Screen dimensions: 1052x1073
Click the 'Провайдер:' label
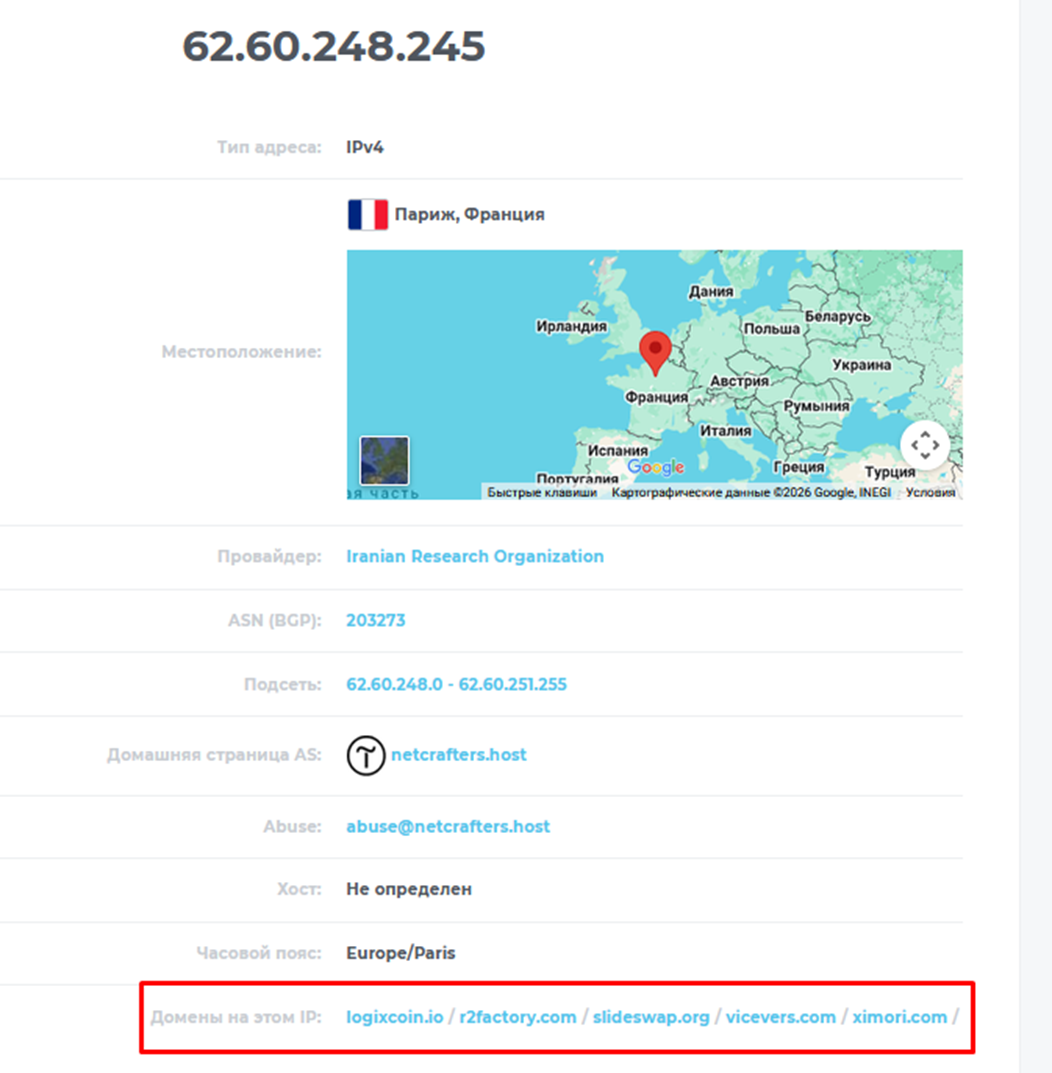pos(270,556)
